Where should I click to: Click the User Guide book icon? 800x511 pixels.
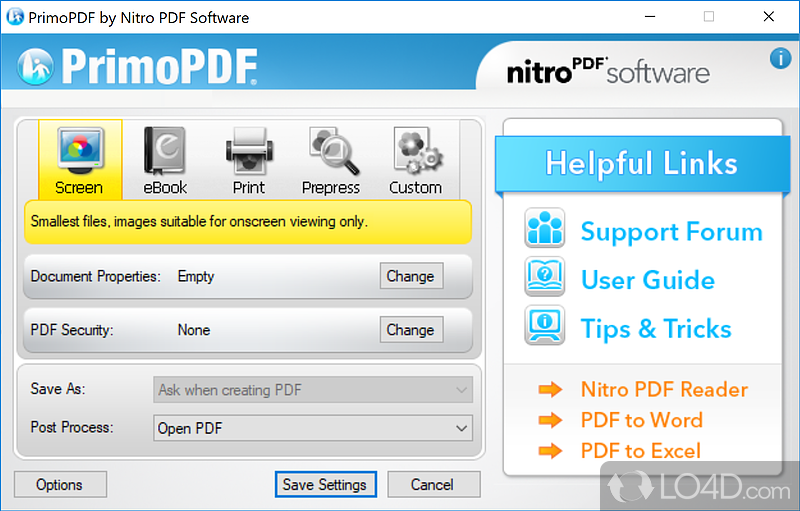[x=544, y=276]
